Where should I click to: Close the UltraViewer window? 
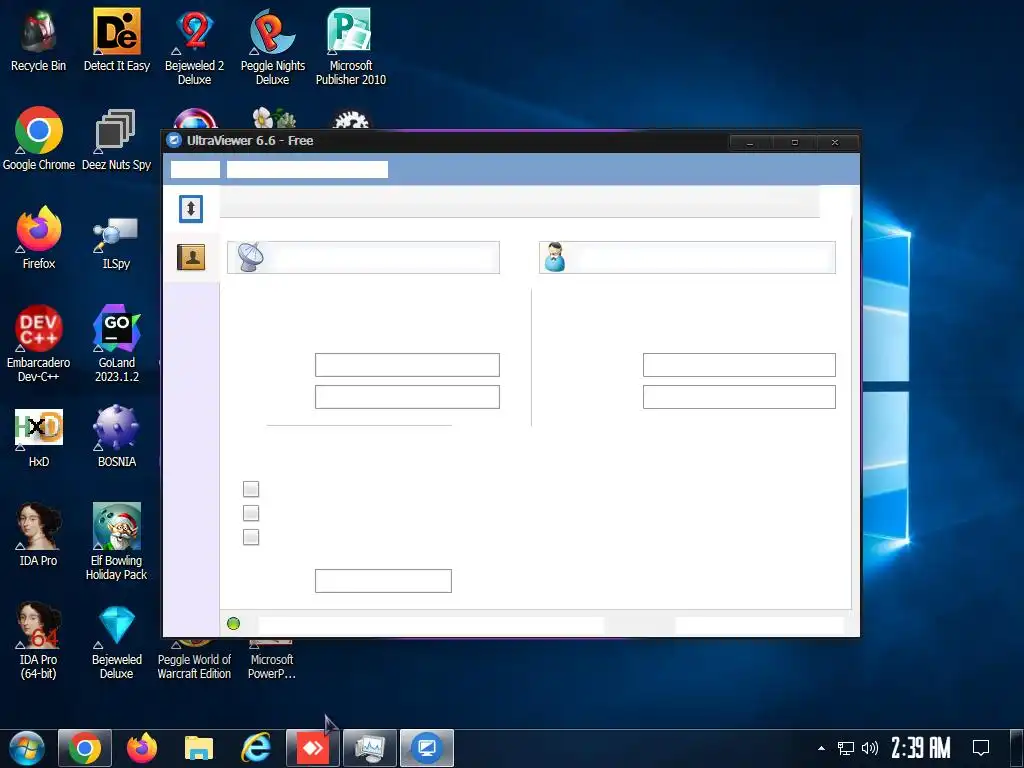click(x=835, y=142)
